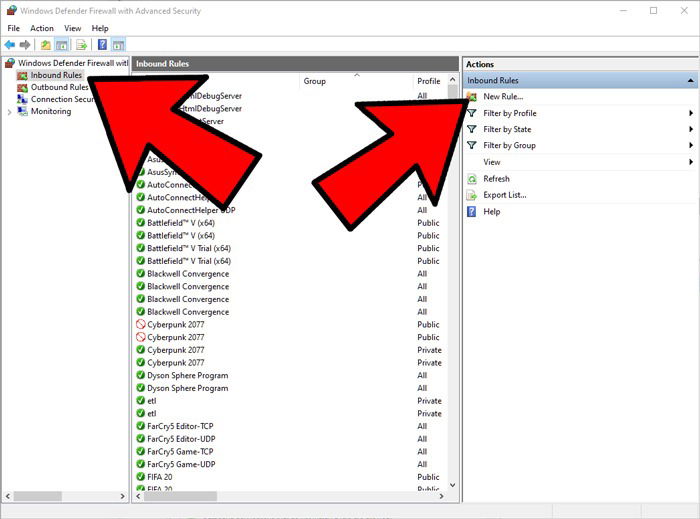Open the File menu
The width and height of the screenshot is (700, 519).
13,28
